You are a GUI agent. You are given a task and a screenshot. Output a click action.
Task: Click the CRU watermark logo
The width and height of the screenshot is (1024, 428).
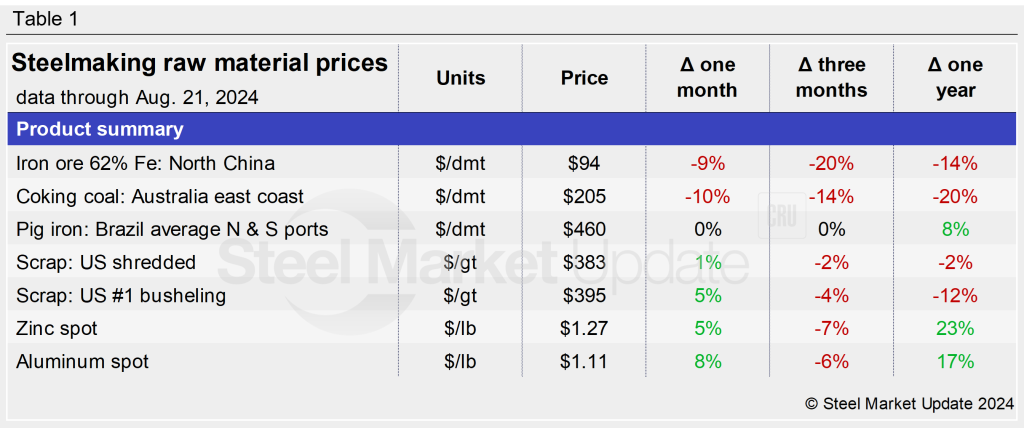[x=783, y=214]
